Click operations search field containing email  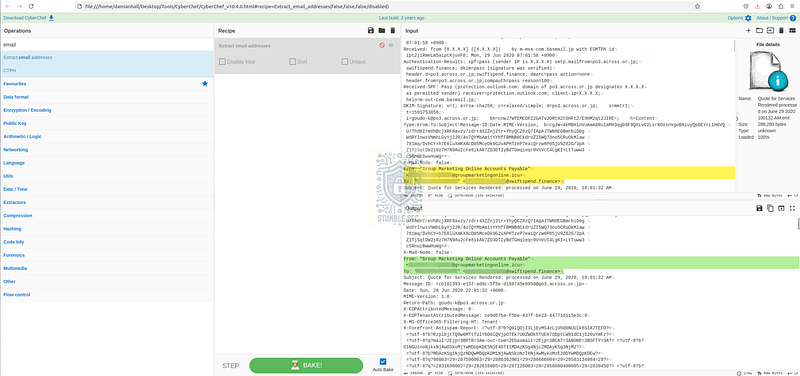point(107,44)
